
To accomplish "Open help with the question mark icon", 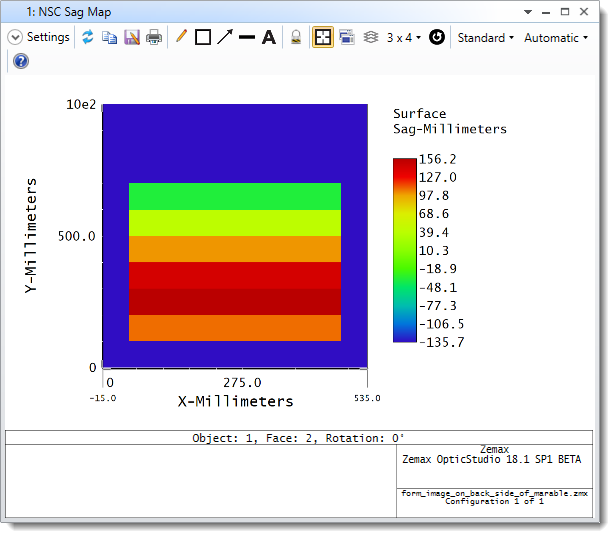I will coord(21,61).
